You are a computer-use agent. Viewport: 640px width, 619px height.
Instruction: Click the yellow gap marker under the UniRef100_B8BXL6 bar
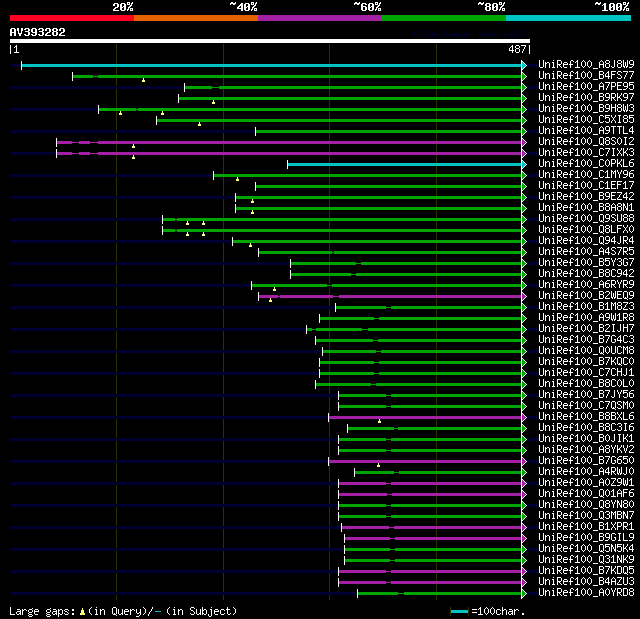[x=379, y=422]
